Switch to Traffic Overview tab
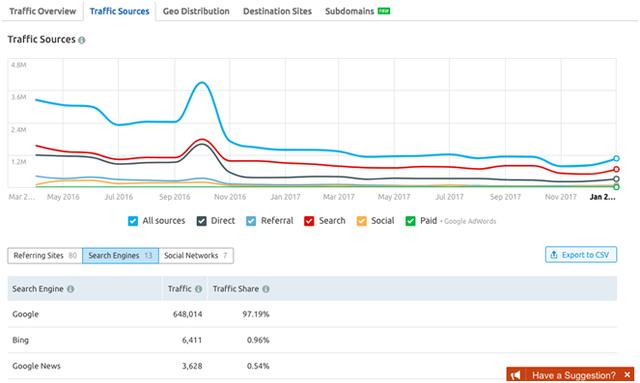Viewport: 640px width, 383px height. [42, 11]
